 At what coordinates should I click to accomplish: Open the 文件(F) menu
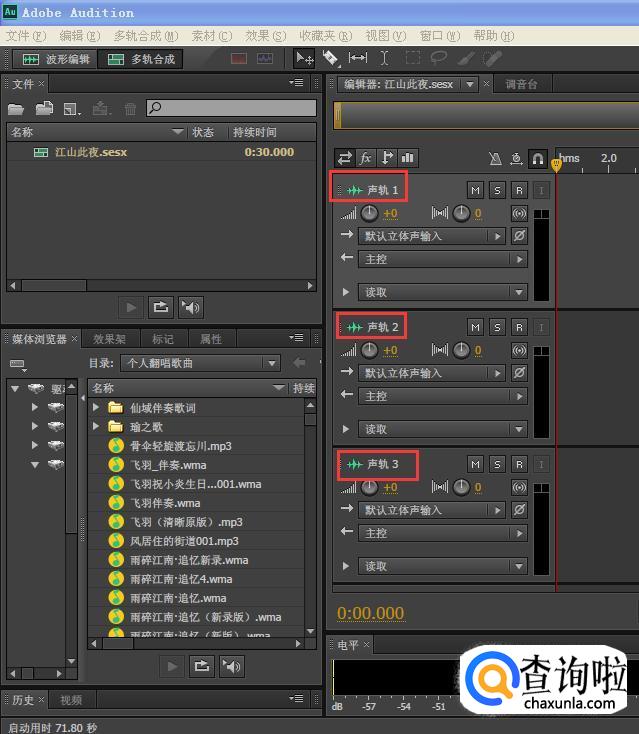pyautogui.click(x=26, y=36)
